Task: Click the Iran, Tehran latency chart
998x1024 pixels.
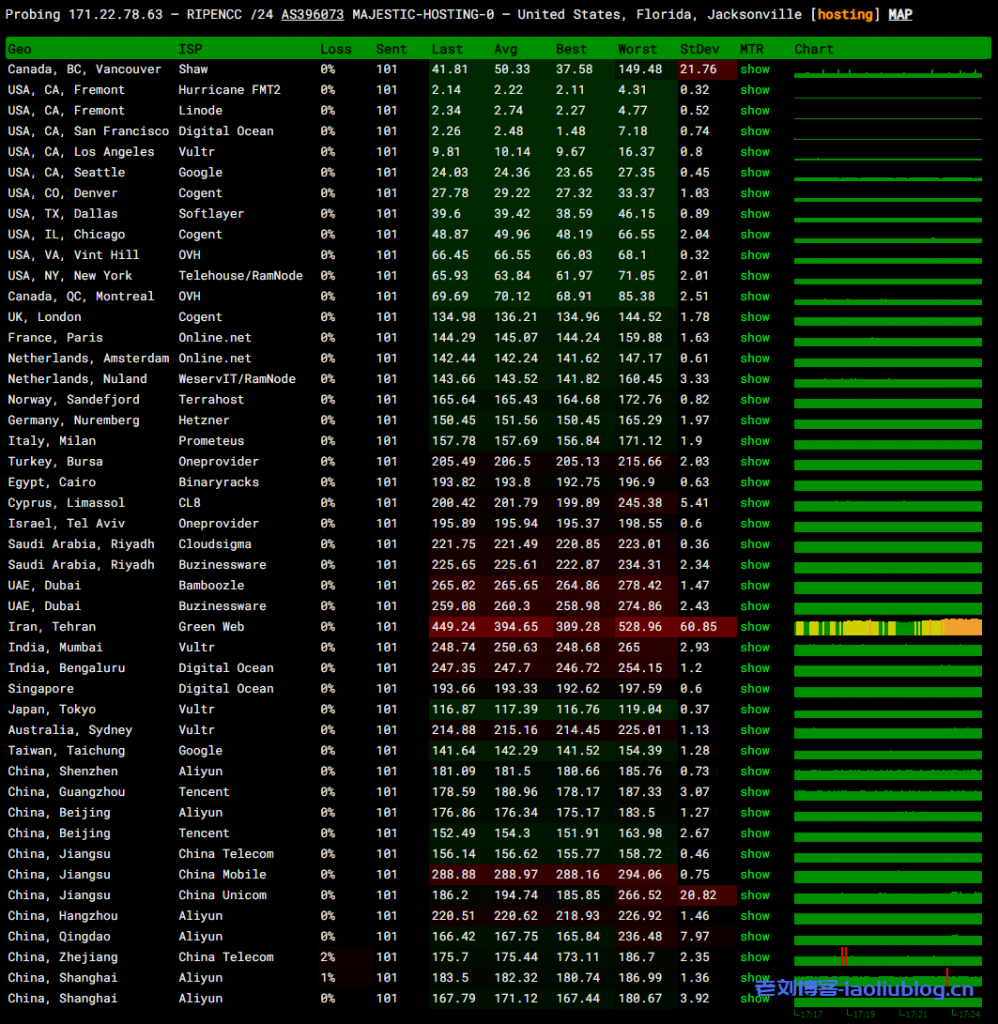Action: point(887,627)
